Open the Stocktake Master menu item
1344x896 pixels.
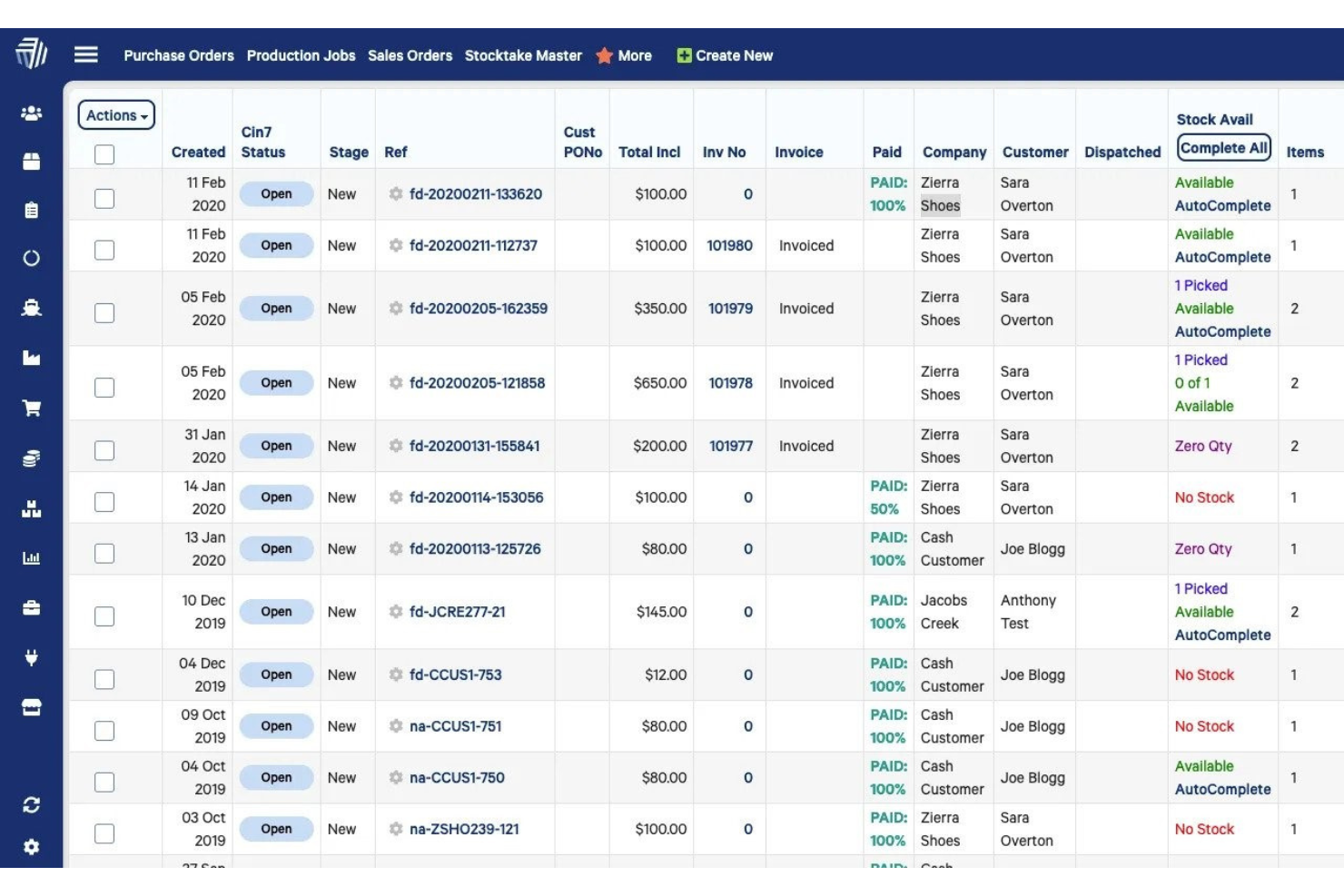tap(523, 55)
